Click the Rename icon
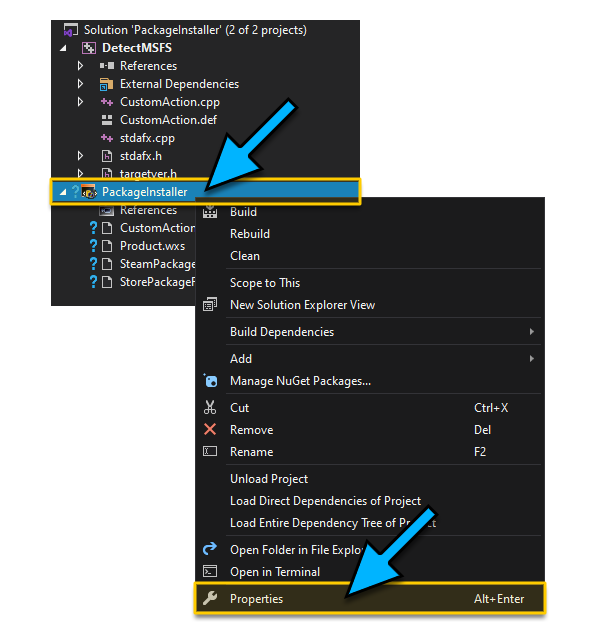This screenshot has height=633, width=597. [210, 451]
